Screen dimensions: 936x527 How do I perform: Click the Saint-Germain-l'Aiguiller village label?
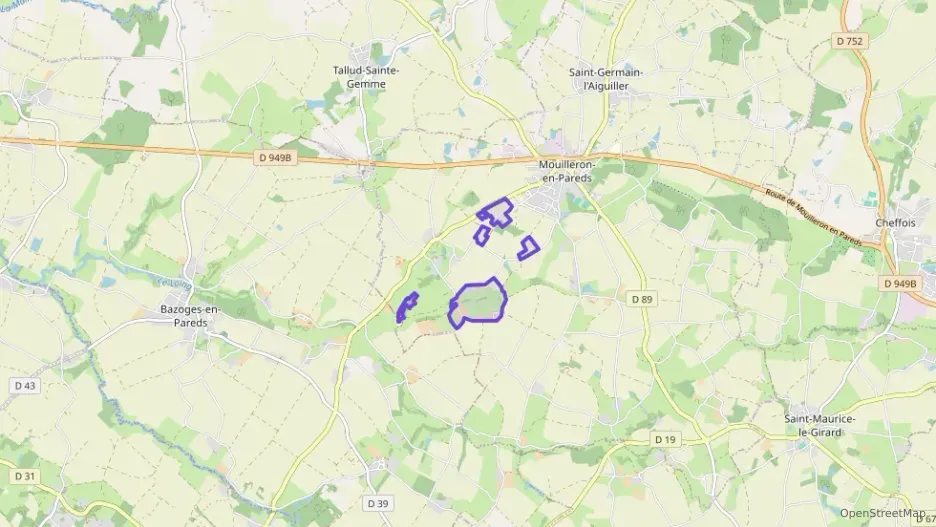pos(606,79)
